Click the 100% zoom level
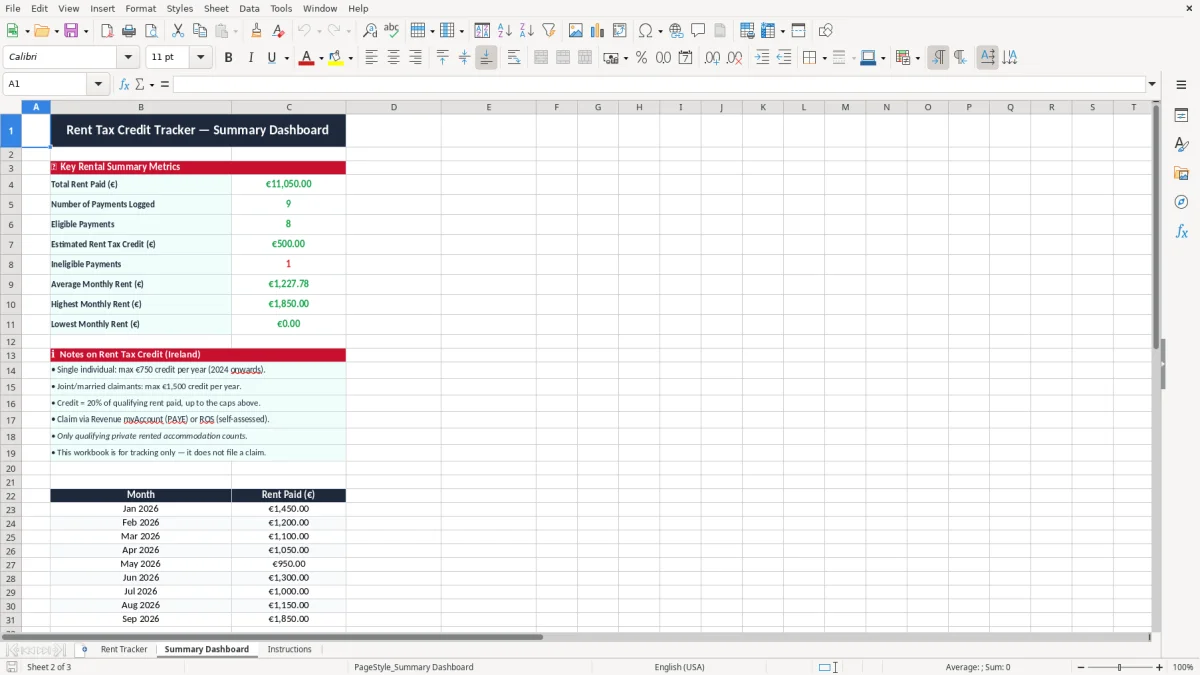Screen dimensions: 1200x675 1183,667
